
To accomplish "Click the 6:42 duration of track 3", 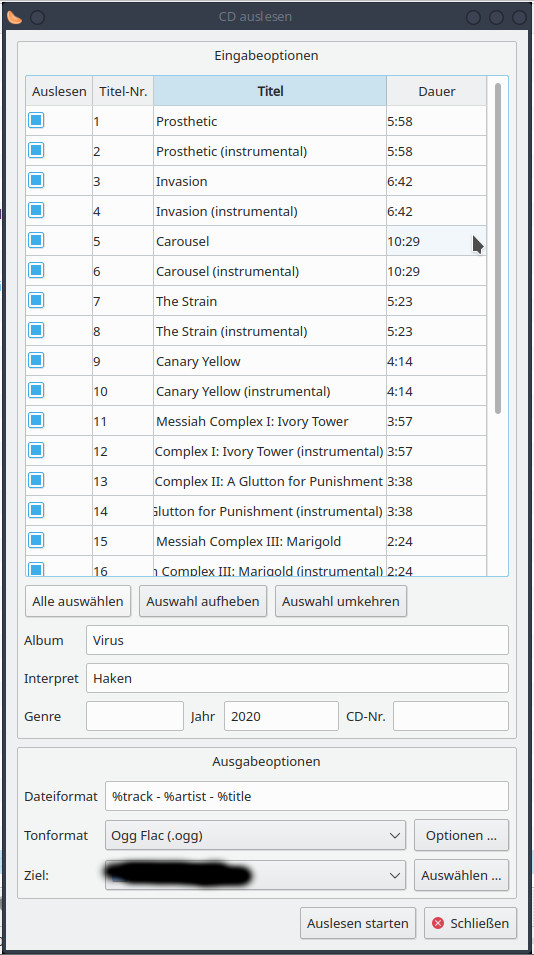I will pos(437,181).
